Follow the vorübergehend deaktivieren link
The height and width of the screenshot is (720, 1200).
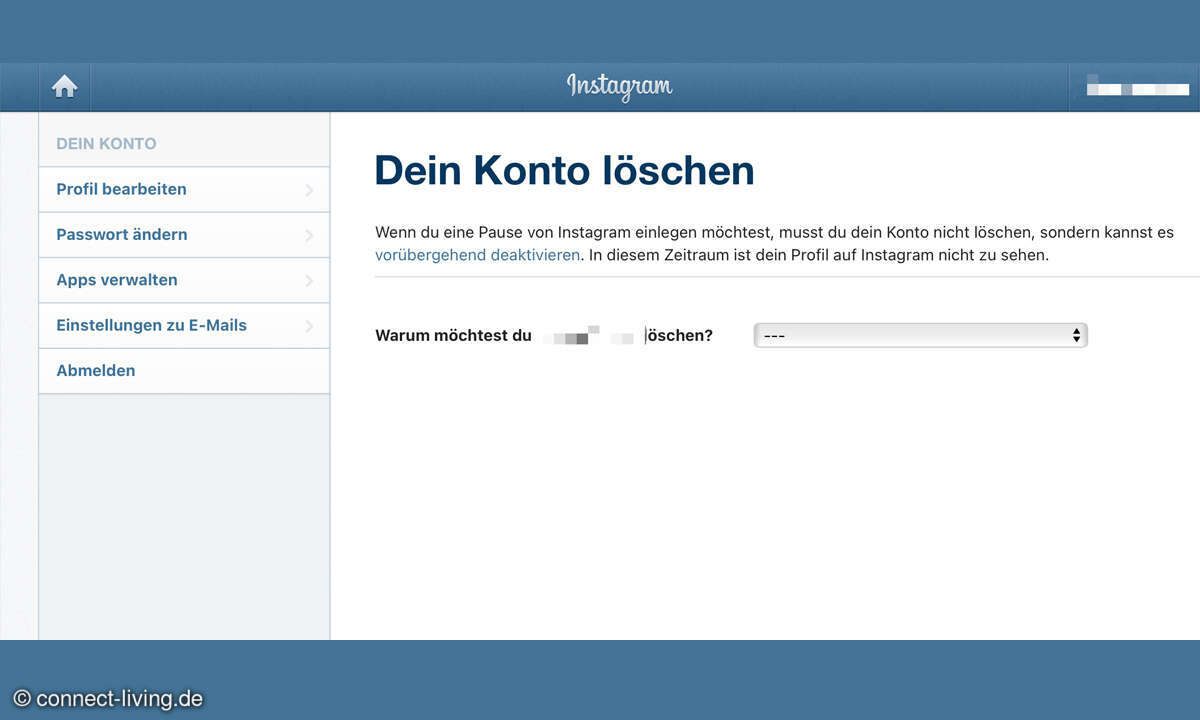[477, 255]
